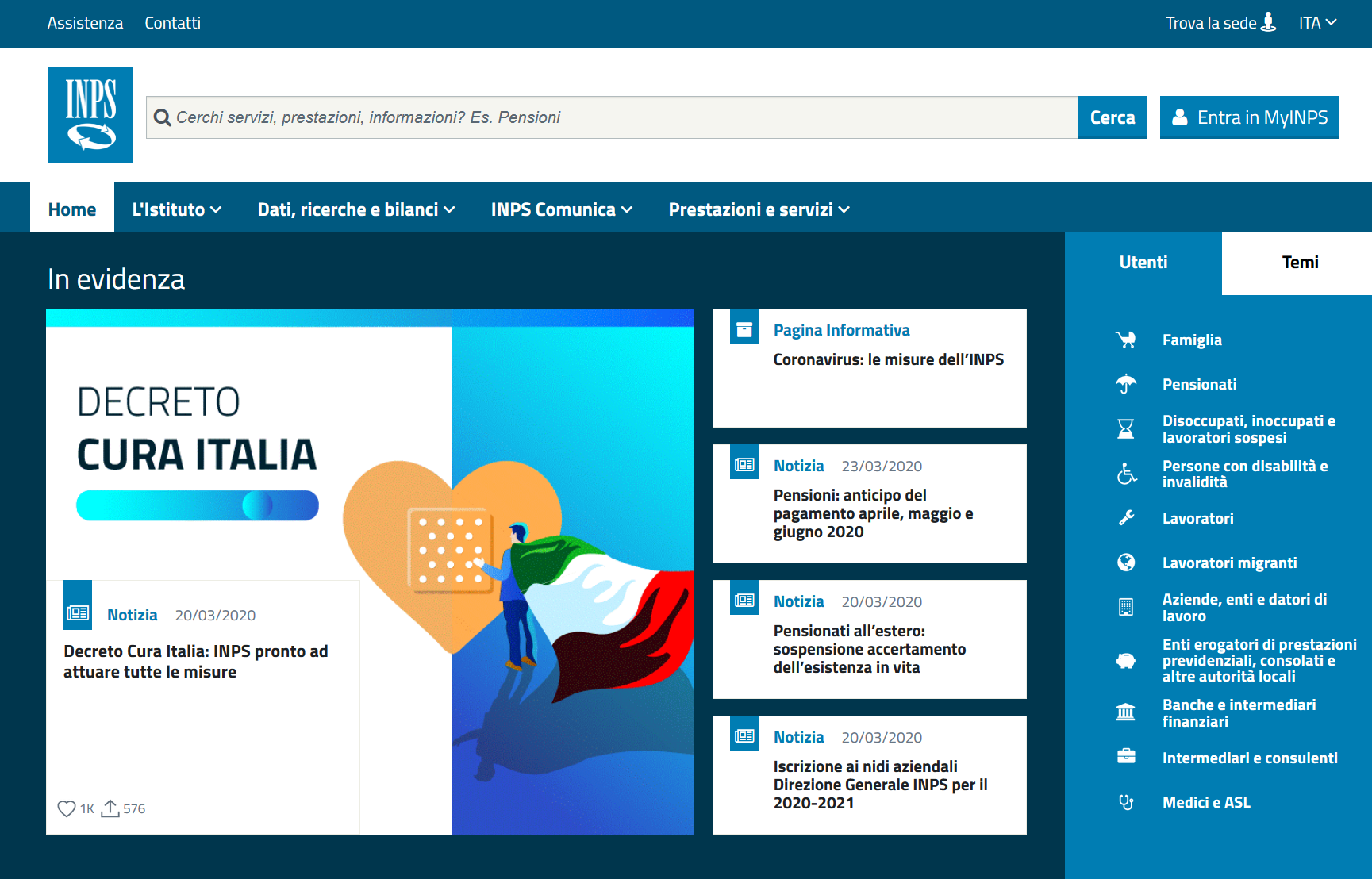
Task: Click the Trova la sede location icon
Action: point(1269,22)
